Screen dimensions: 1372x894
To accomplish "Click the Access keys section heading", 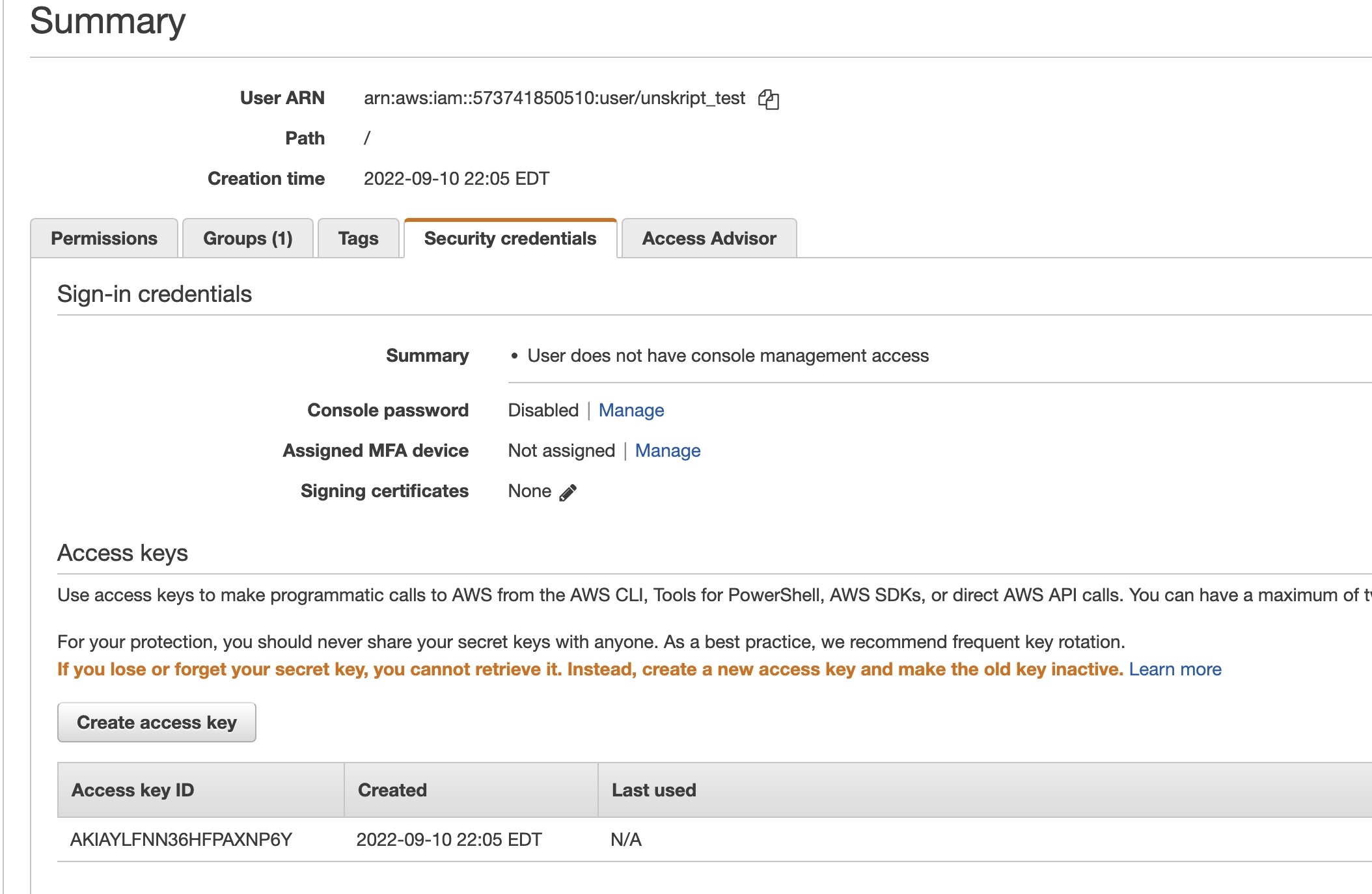I will 122,553.
